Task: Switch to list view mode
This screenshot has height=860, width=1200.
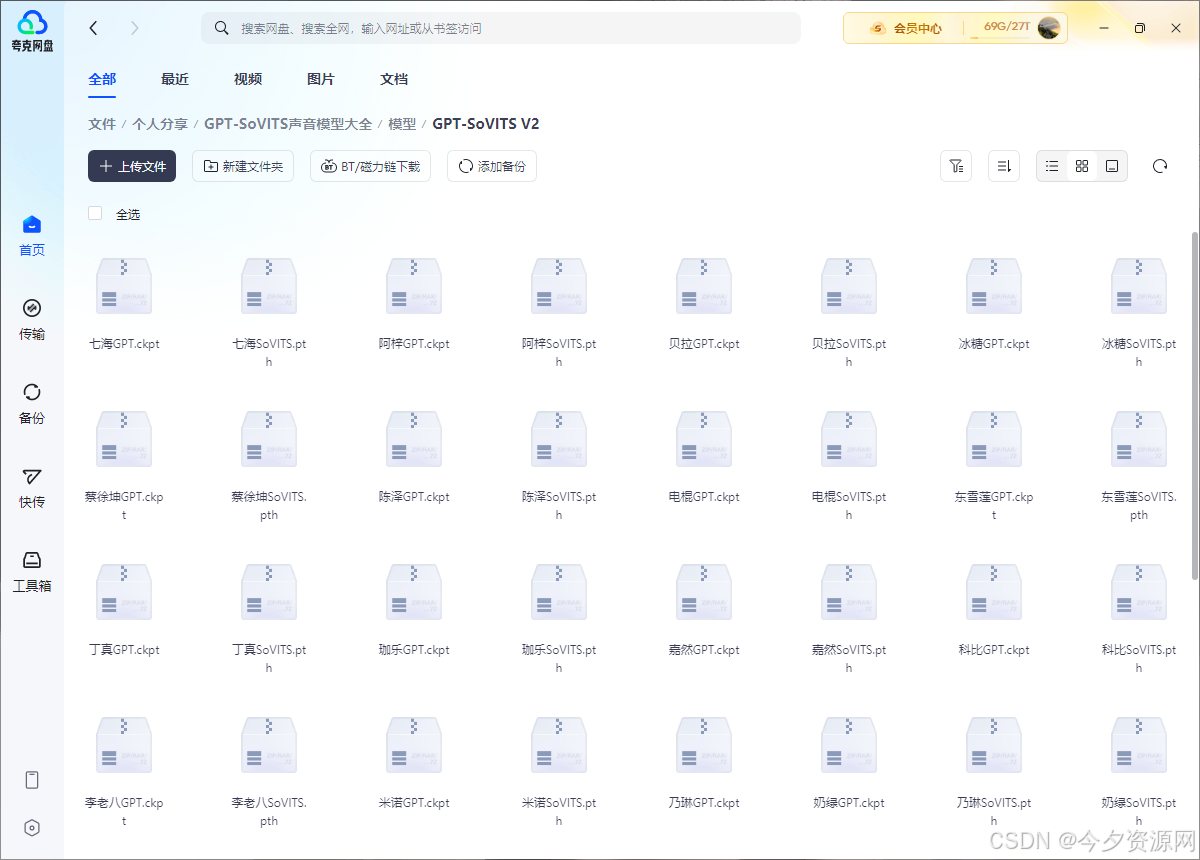Action: [x=1052, y=166]
